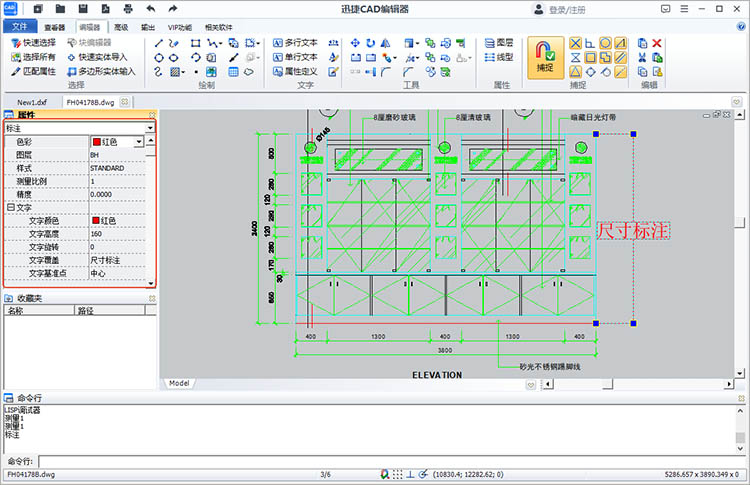This screenshot has height=485, width=750.
Task: Click the Mirror tool icon
Action: (386, 44)
